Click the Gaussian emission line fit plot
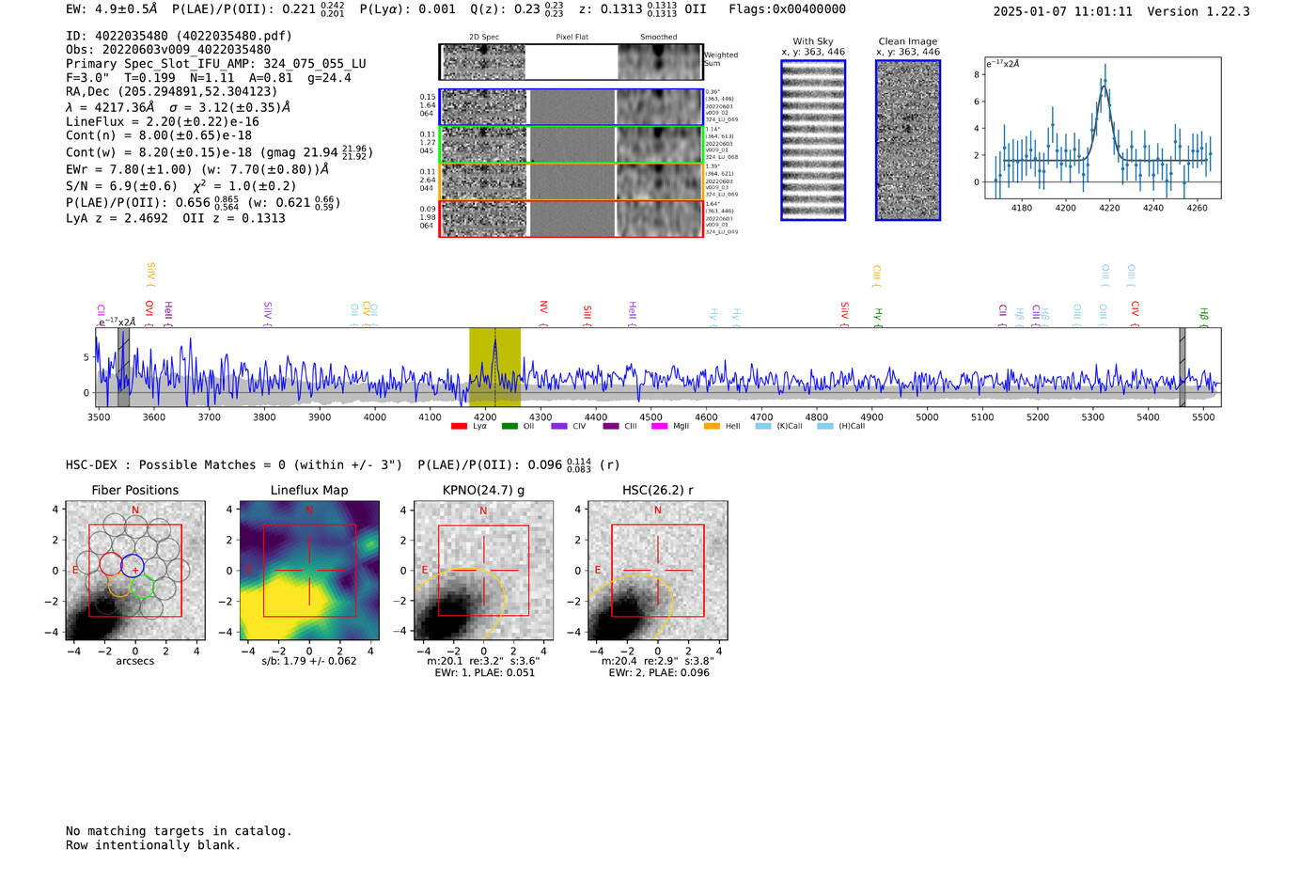1316x896 pixels. tap(1103, 128)
